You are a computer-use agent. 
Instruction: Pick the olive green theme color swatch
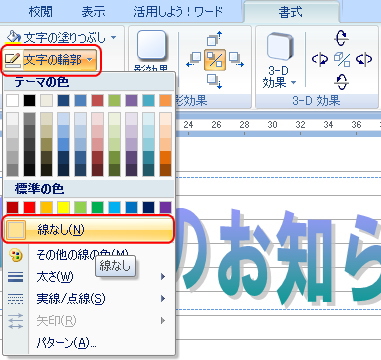[114, 100]
